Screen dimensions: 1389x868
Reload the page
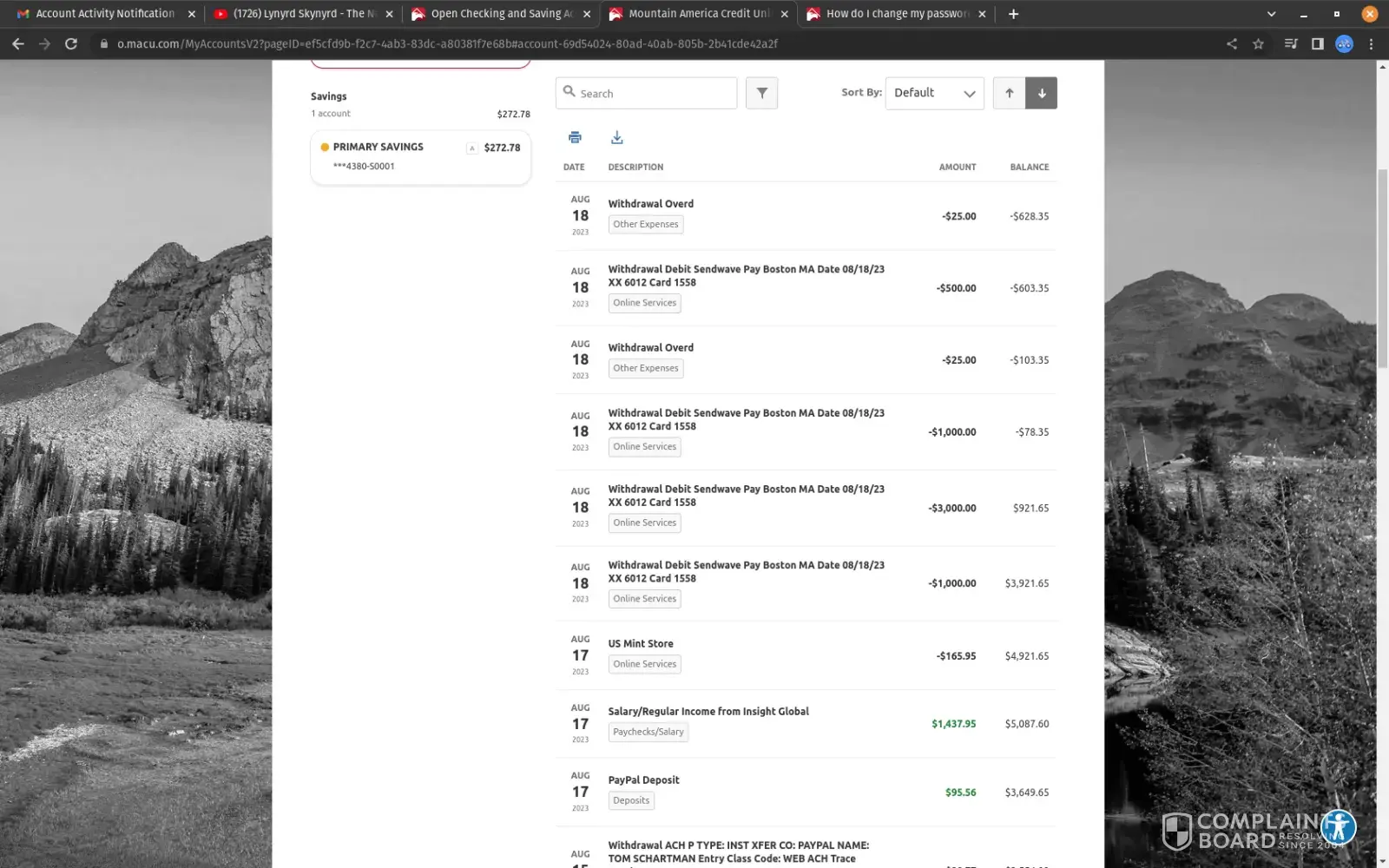(71, 43)
